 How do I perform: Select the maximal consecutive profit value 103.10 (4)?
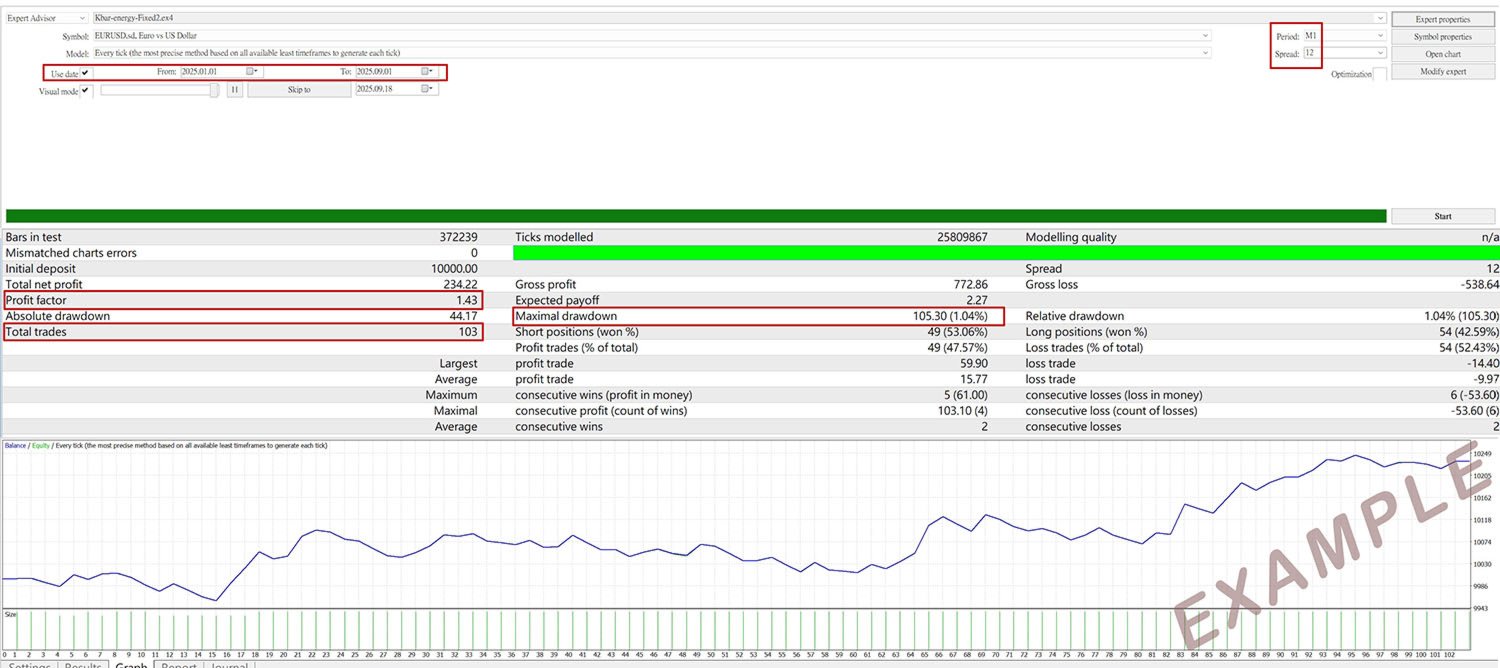962,411
